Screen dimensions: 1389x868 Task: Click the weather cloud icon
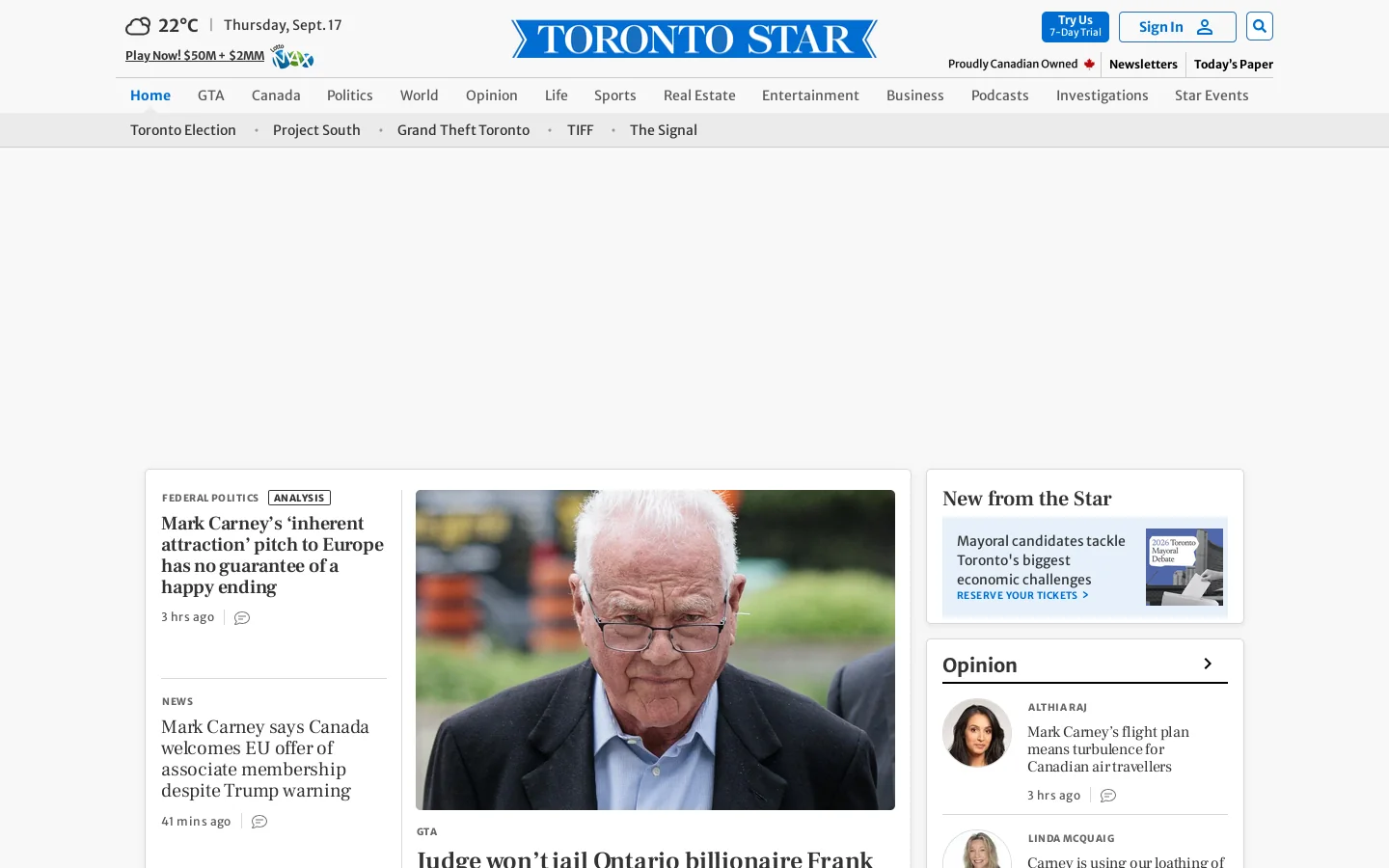click(x=138, y=26)
